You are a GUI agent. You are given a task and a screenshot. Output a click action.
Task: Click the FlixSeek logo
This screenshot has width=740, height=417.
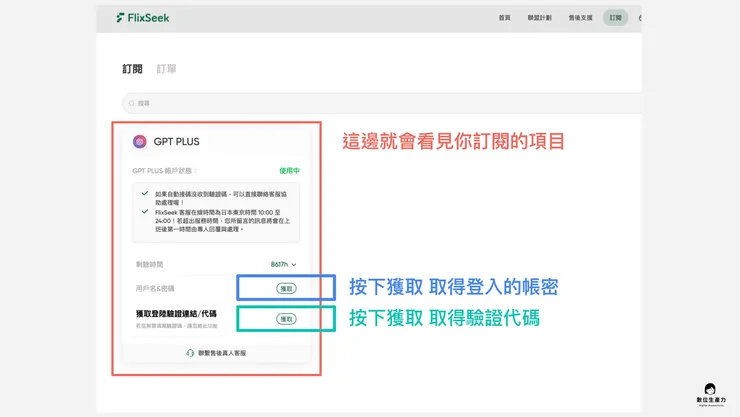pos(143,18)
